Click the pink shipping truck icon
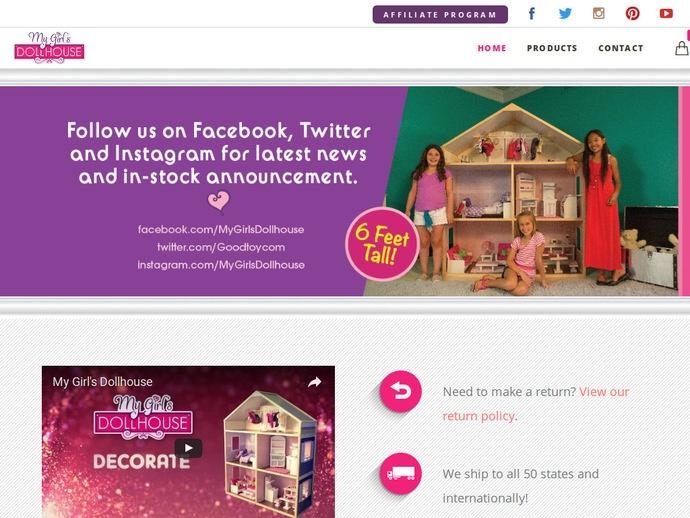The height and width of the screenshot is (518, 690). [400, 474]
